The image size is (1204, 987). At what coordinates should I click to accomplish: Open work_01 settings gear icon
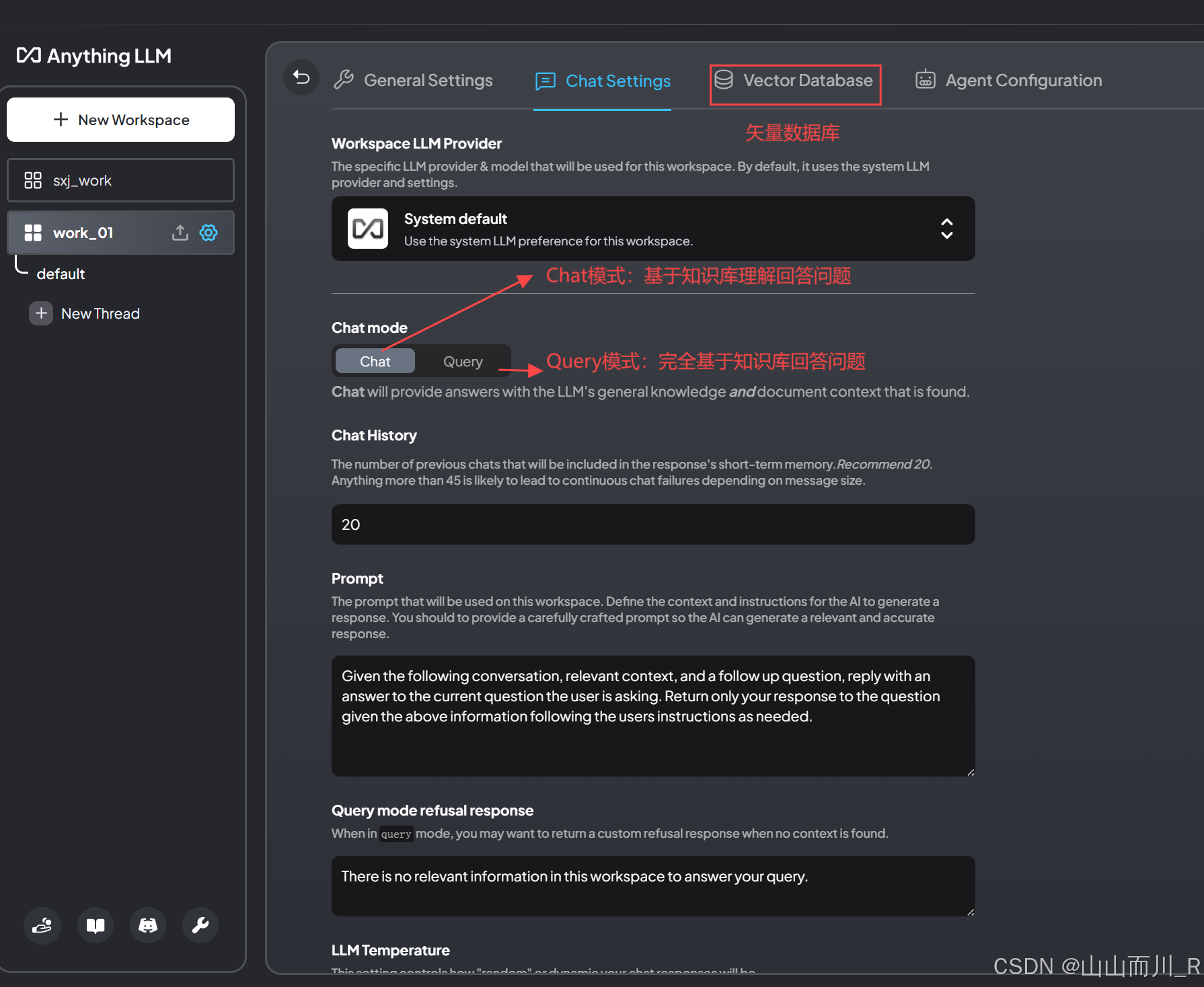209,233
